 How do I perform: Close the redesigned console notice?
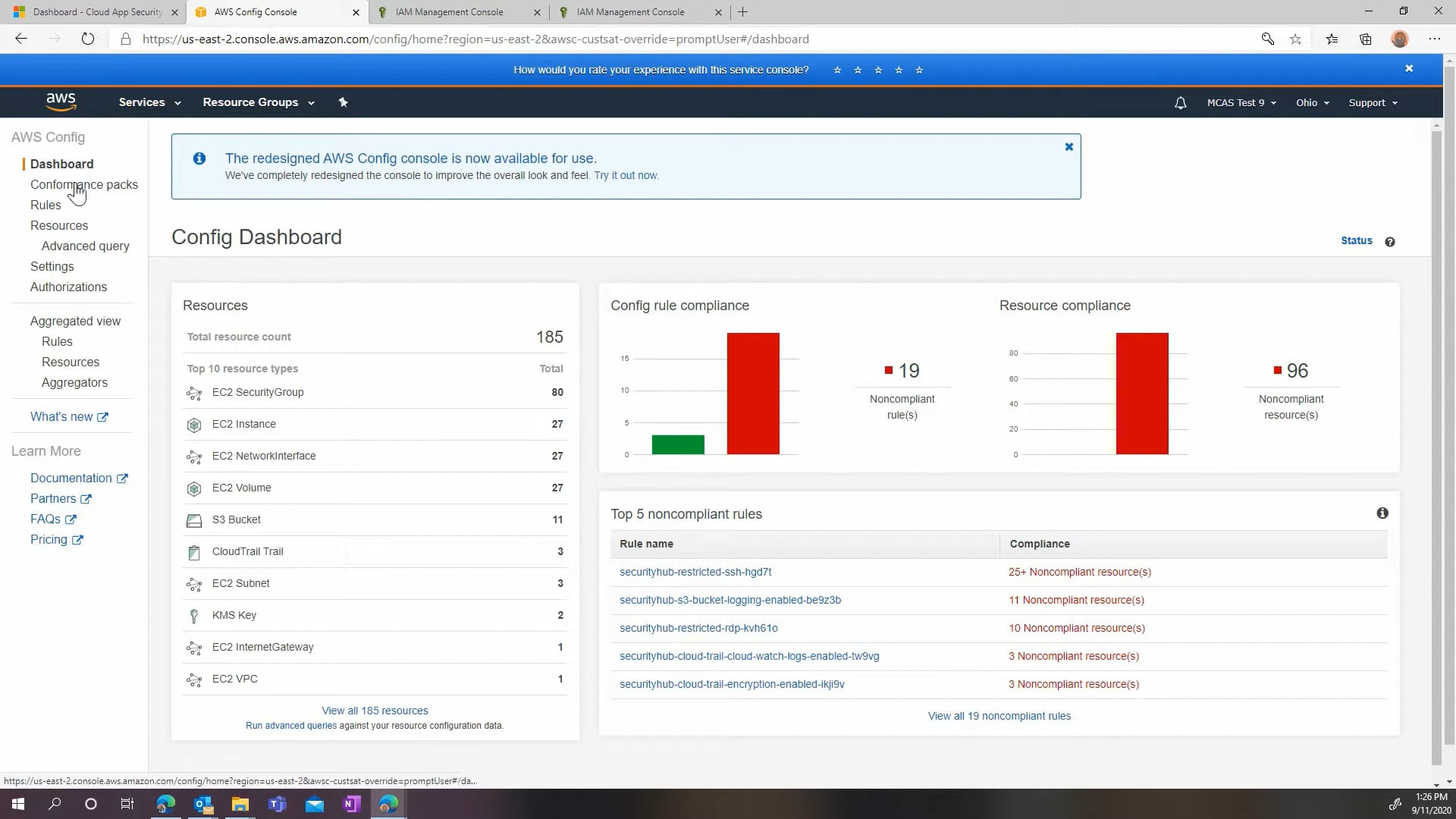[1068, 147]
